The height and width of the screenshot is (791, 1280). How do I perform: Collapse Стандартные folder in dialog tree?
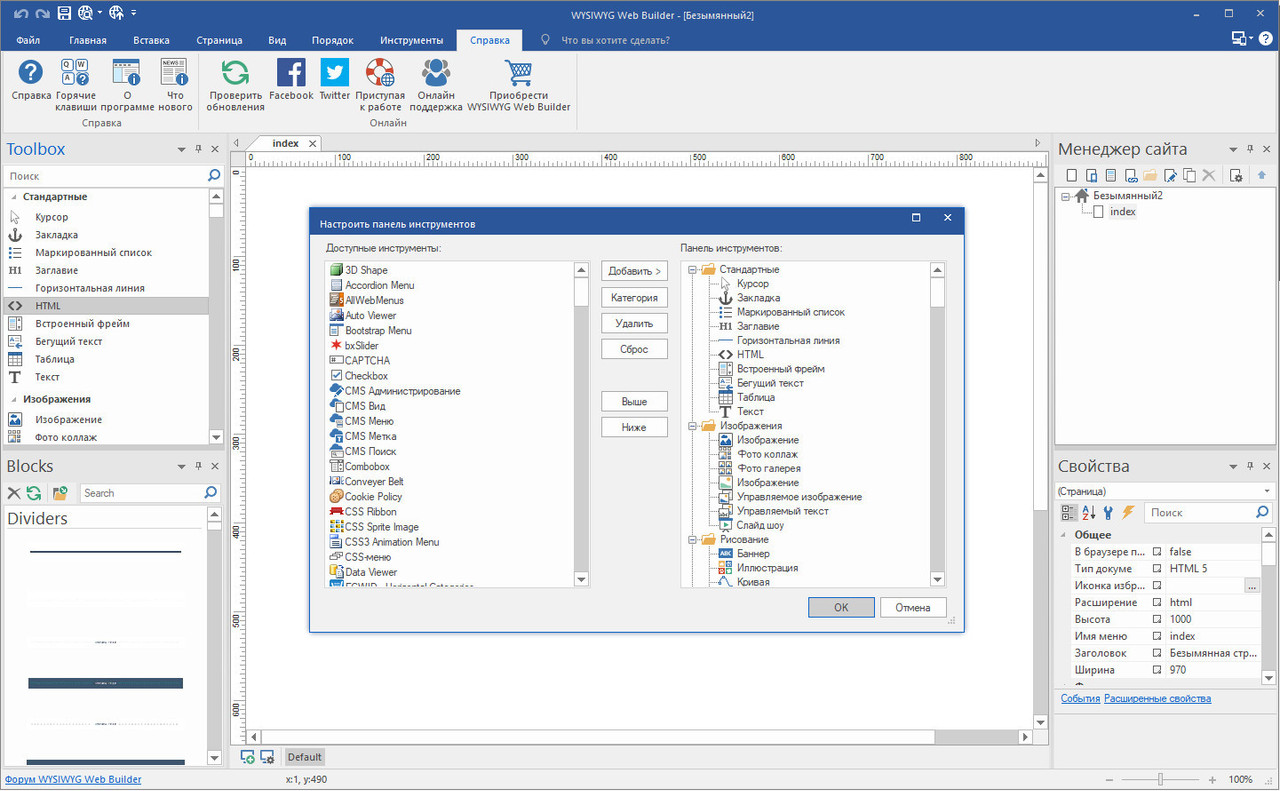(x=693, y=269)
